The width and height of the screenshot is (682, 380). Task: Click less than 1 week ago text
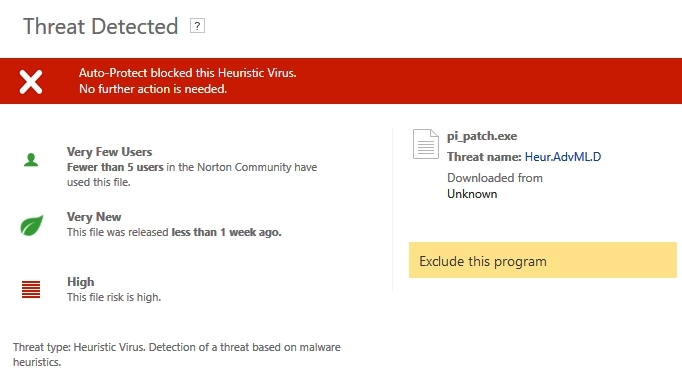[226, 232]
